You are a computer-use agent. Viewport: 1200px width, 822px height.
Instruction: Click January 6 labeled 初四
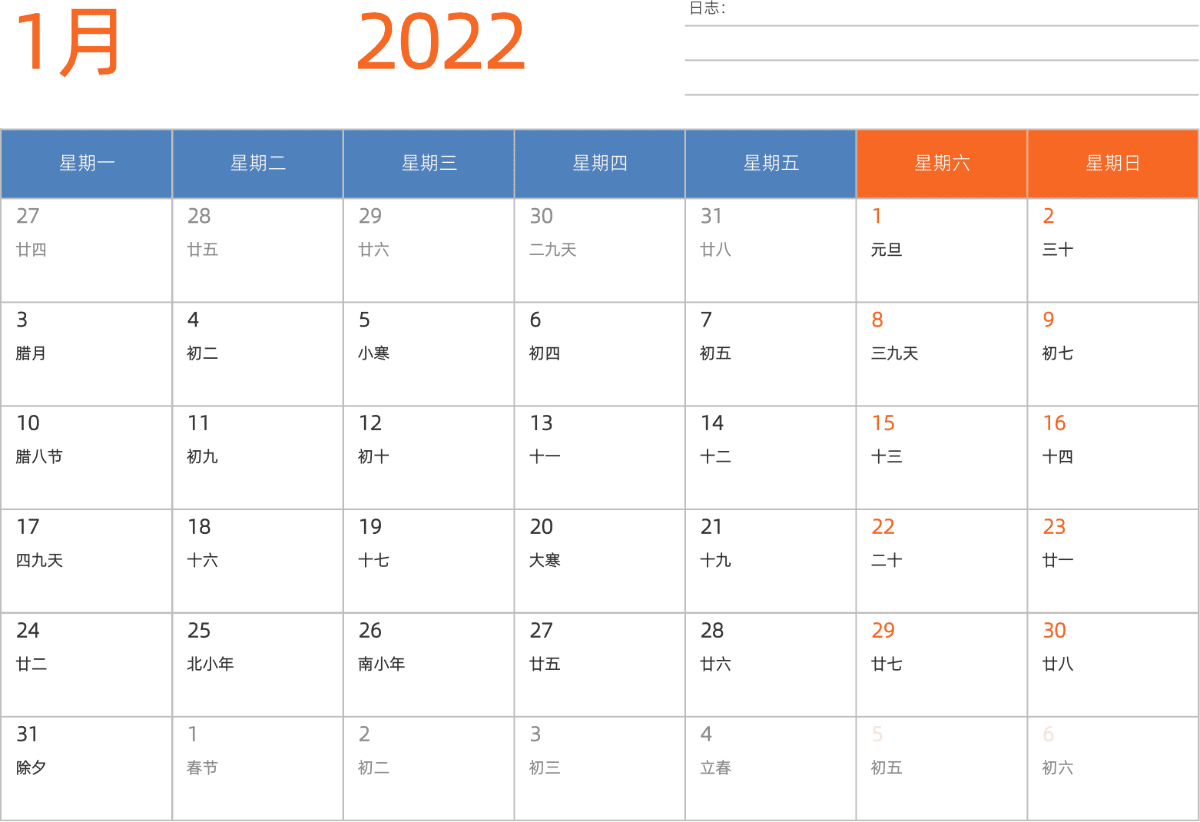tap(600, 354)
